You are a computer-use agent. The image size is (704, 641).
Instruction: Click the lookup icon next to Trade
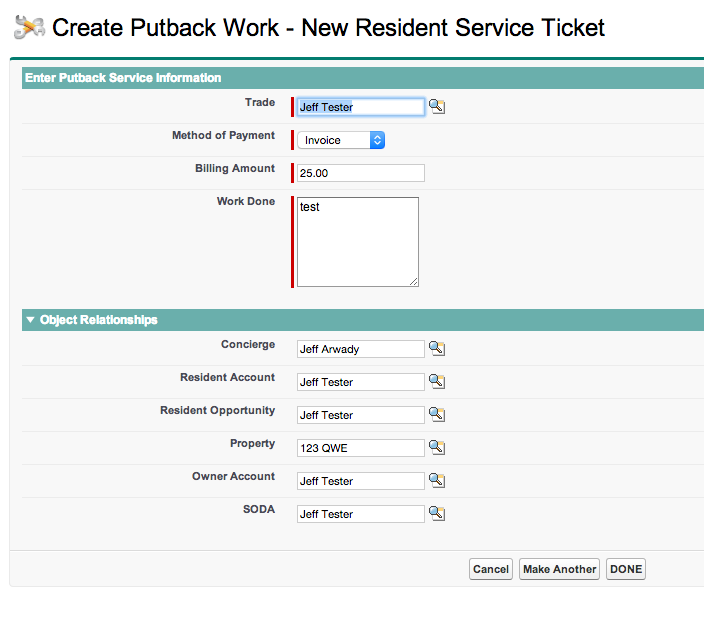(436, 106)
